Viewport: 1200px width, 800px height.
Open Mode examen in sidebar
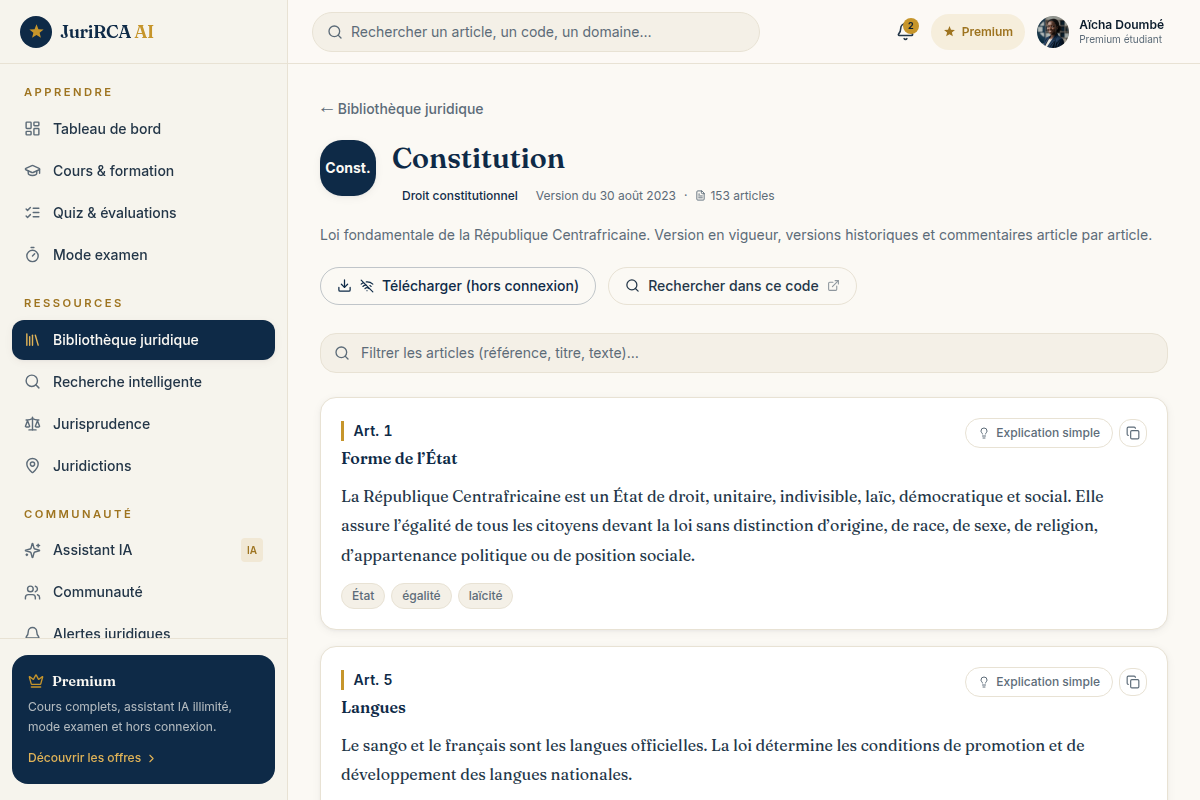tap(143, 255)
